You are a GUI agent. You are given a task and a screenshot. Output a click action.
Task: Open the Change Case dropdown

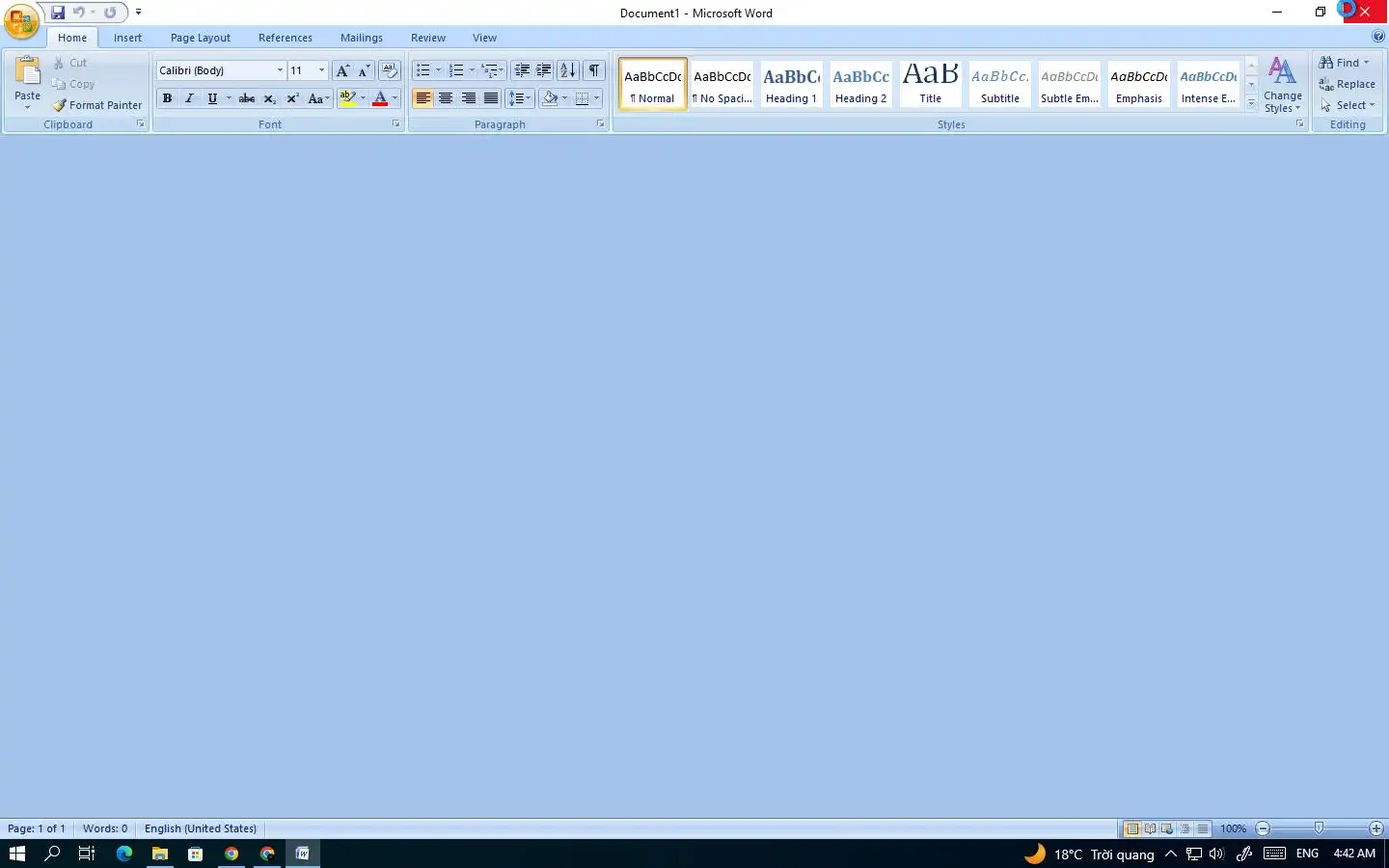click(x=318, y=98)
